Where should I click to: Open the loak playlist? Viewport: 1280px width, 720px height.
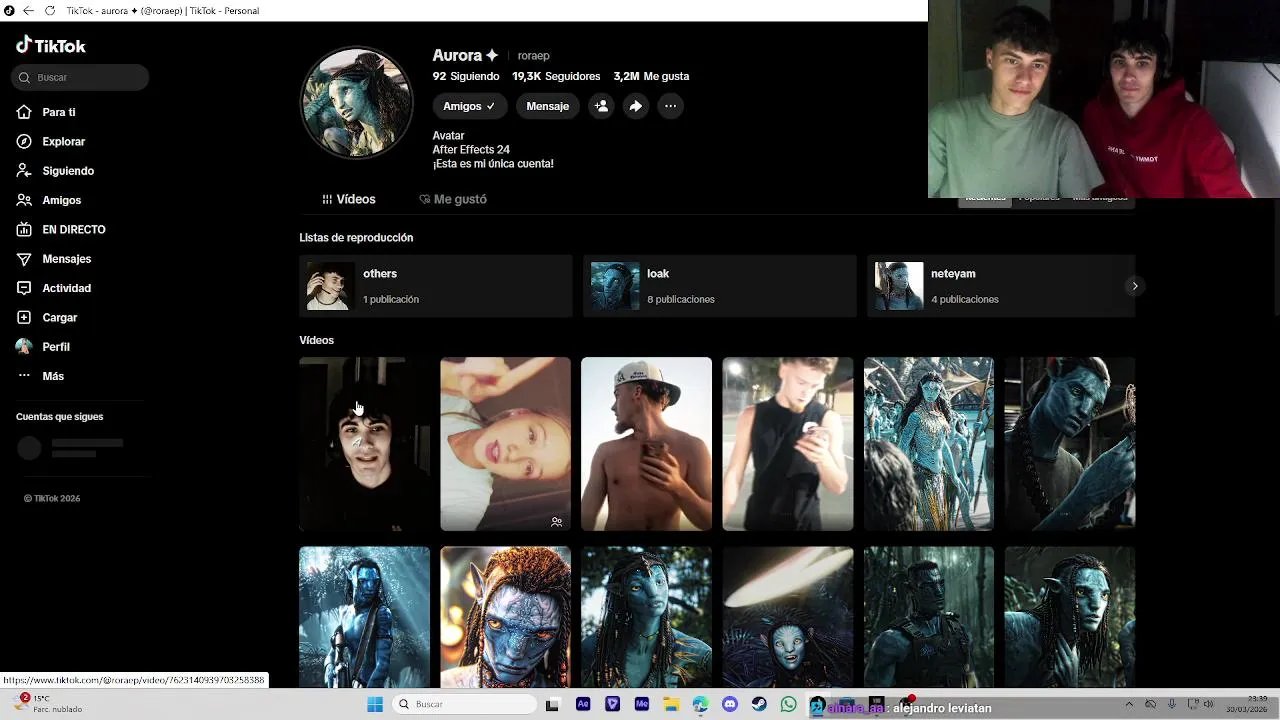pyautogui.click(x=720, y=286)
